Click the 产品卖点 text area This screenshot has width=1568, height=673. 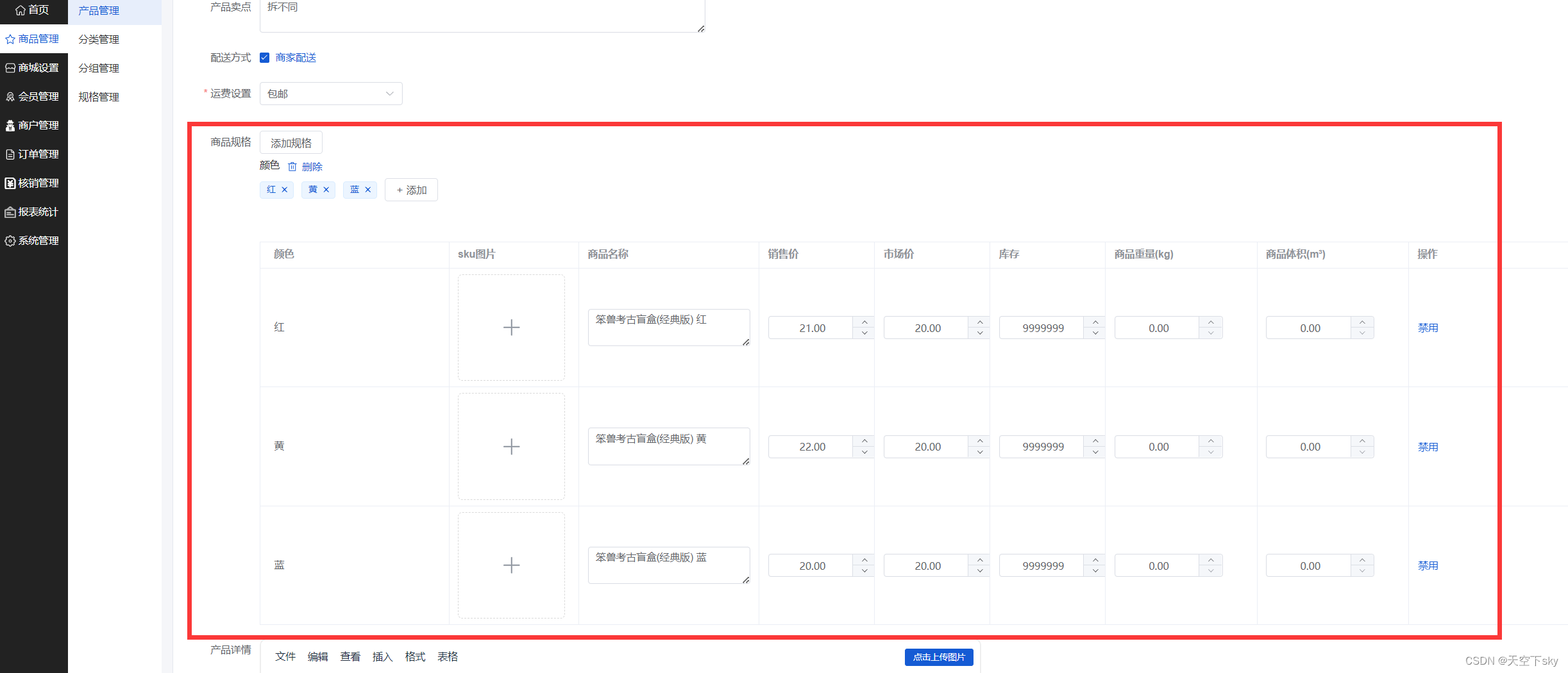[482, 15]
